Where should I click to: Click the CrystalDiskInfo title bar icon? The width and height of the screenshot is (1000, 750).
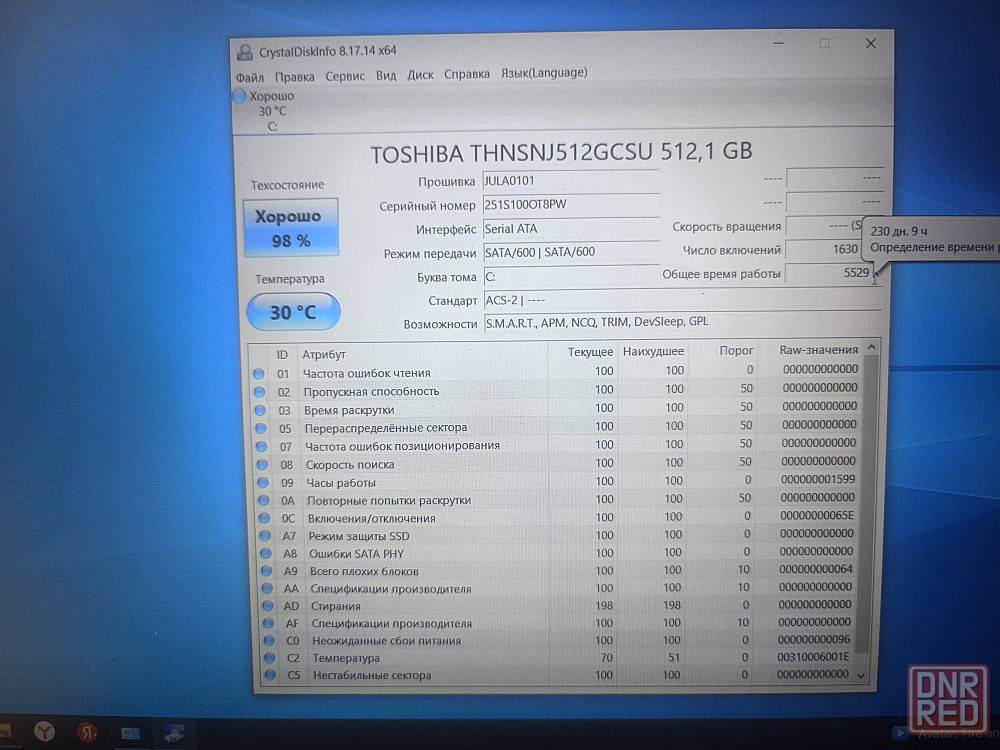[x=244, y=52]
